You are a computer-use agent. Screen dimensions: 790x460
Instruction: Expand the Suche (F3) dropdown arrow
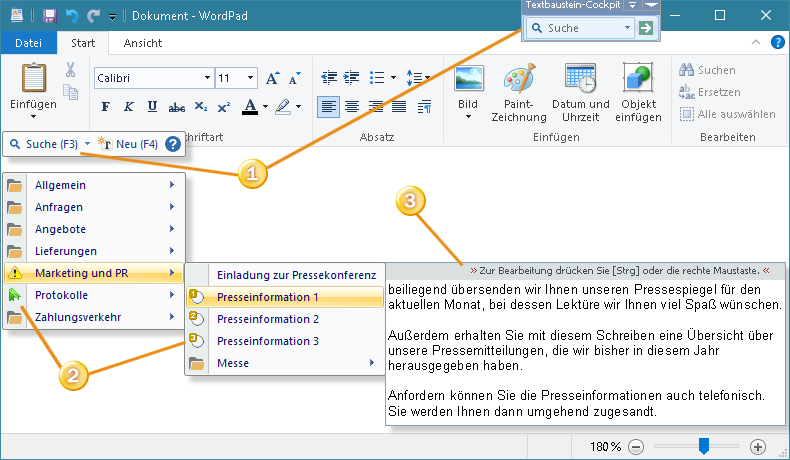point(88,144)
